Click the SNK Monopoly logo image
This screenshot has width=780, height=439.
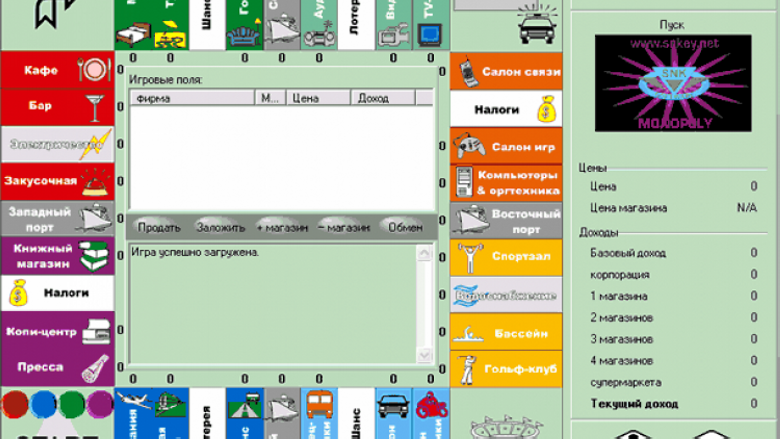[x=673, y=83]
